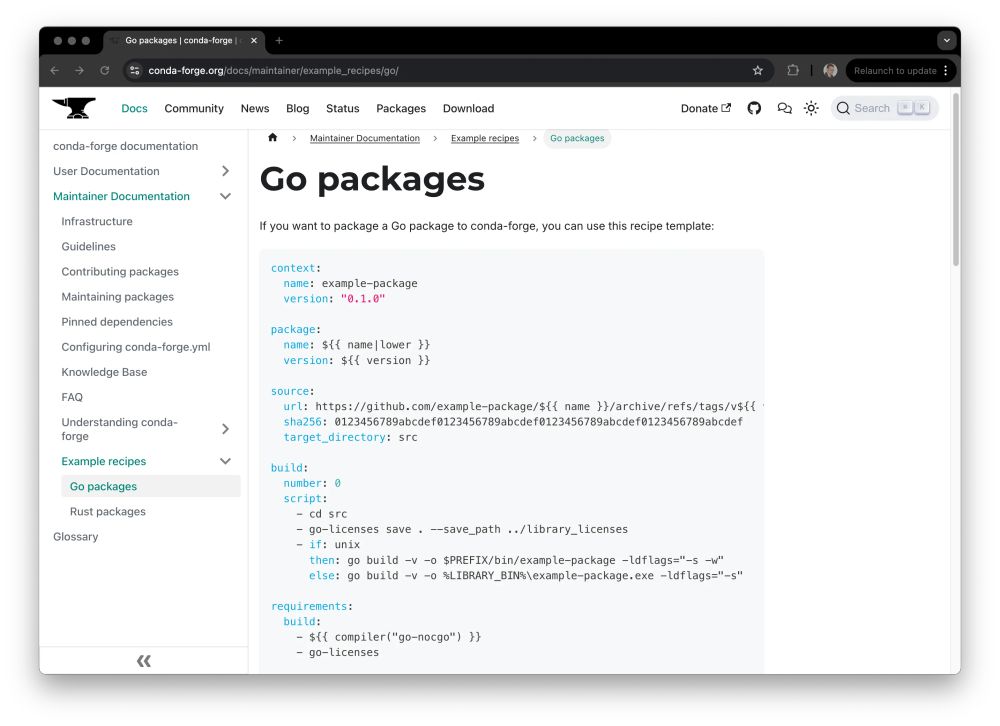Open the Download nav item

point(468,108)
